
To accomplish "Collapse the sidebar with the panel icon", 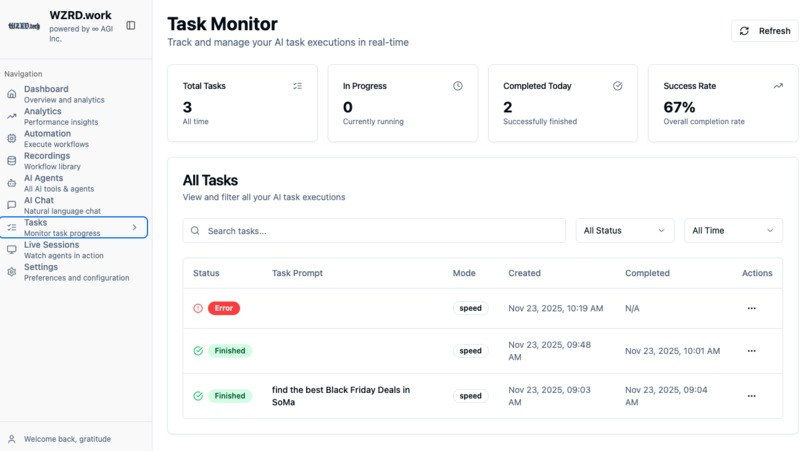I will (131, 25).
